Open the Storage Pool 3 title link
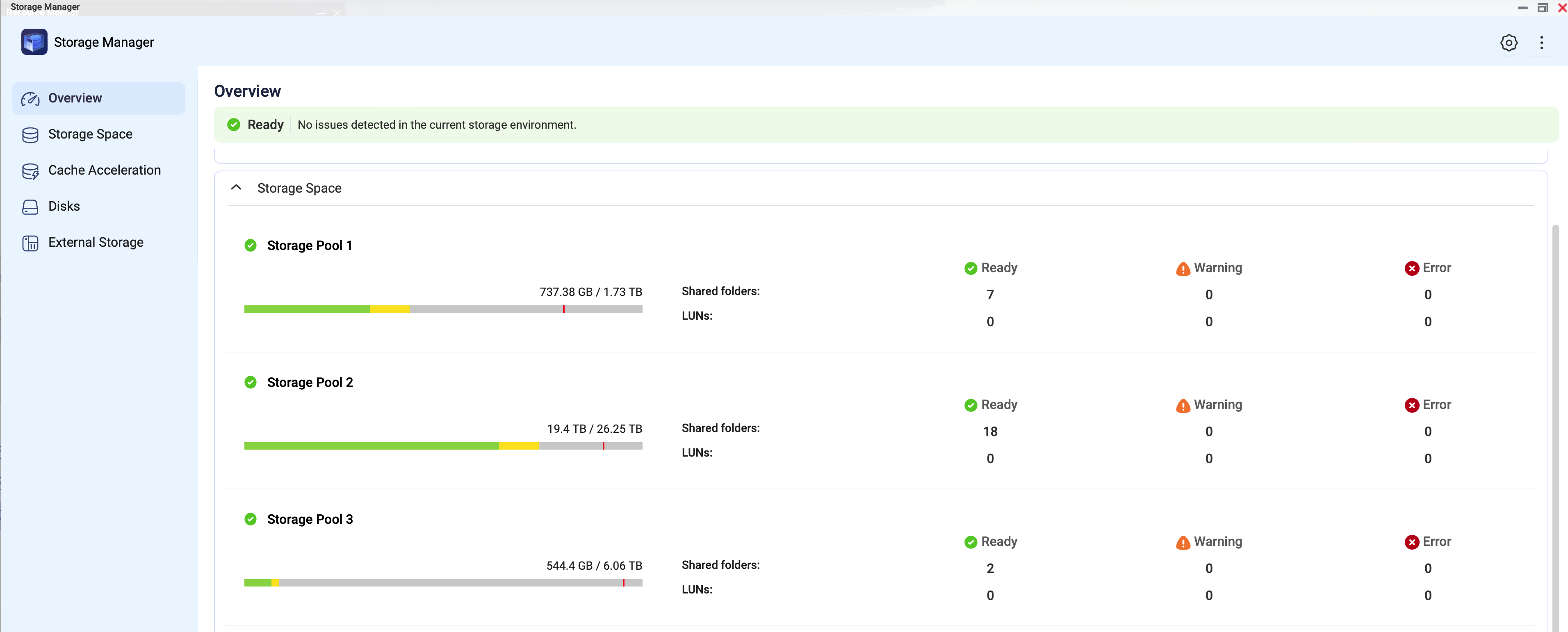This screenshot has width=1568, height=632. tap(309, 519)
